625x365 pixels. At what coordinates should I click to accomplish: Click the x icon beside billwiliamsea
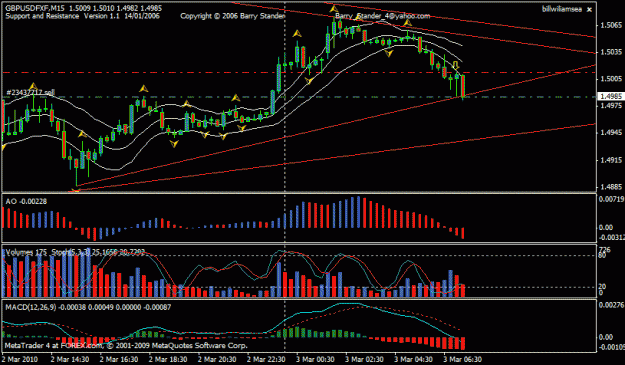[x=590, y=10]
